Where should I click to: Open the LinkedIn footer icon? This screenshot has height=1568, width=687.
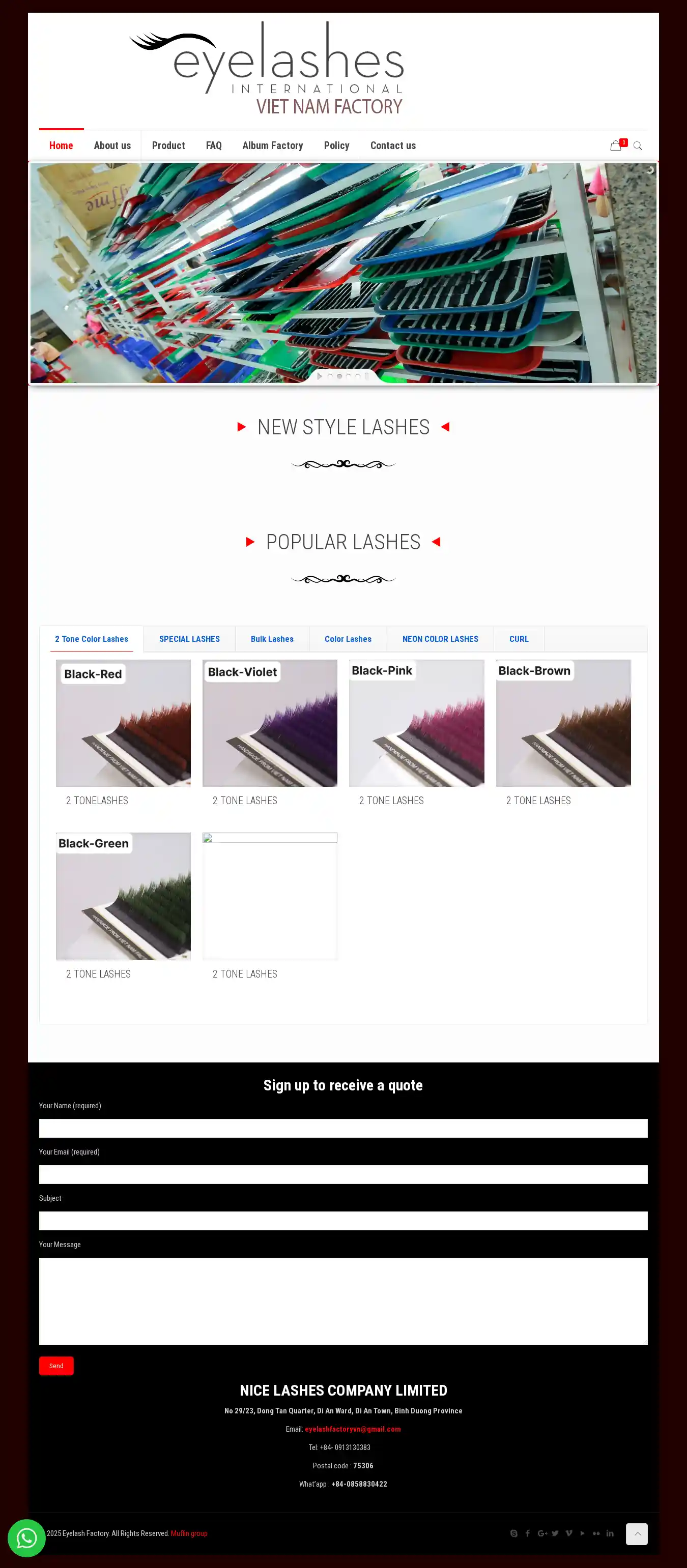[610, 1533]
